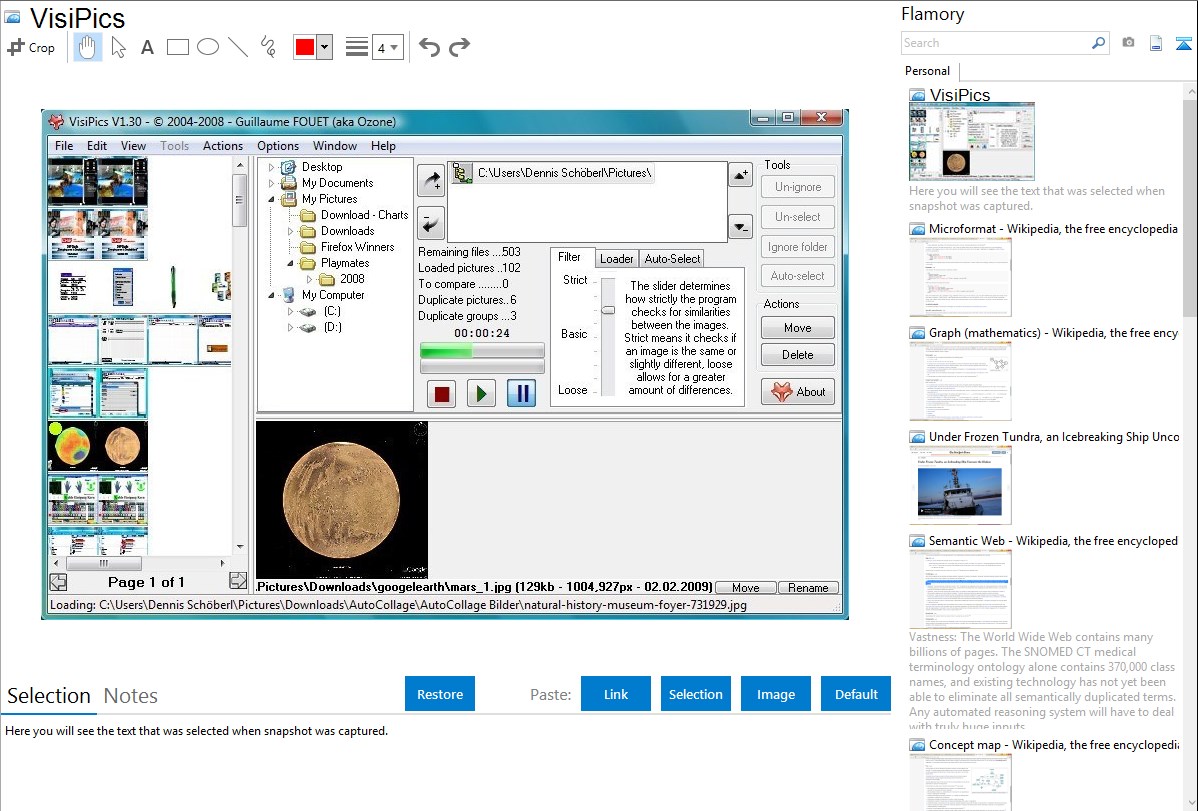Redo the last annotation
Image resolution: width=1198 pixels, height=811 pixels.
pyautogui.click(x=459, y=47)
